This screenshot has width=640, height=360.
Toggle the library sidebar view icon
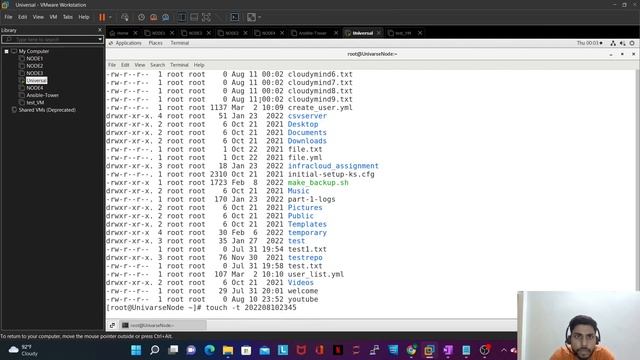click(x=182, y=17)
